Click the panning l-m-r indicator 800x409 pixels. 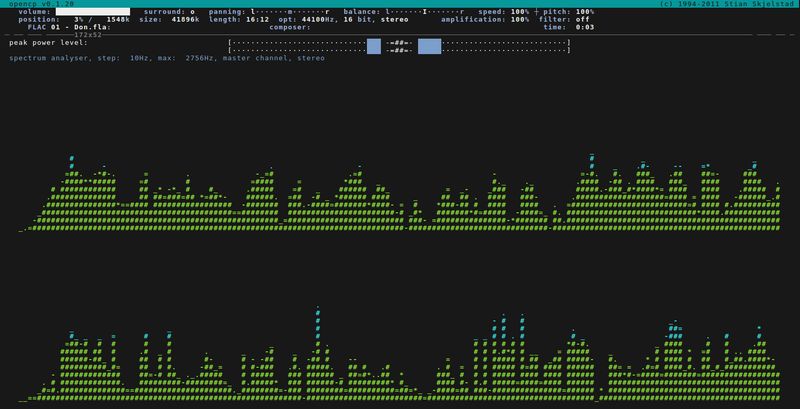(x=290, y=11)
